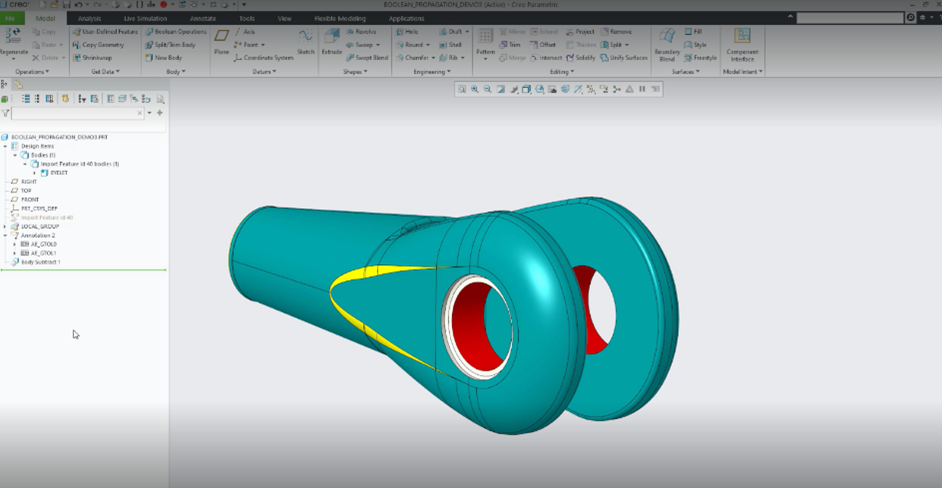Open the Analysis ribbon tab
Image resolution: width=942 pixels, height=488 pixels.
[x=89, y=18]
